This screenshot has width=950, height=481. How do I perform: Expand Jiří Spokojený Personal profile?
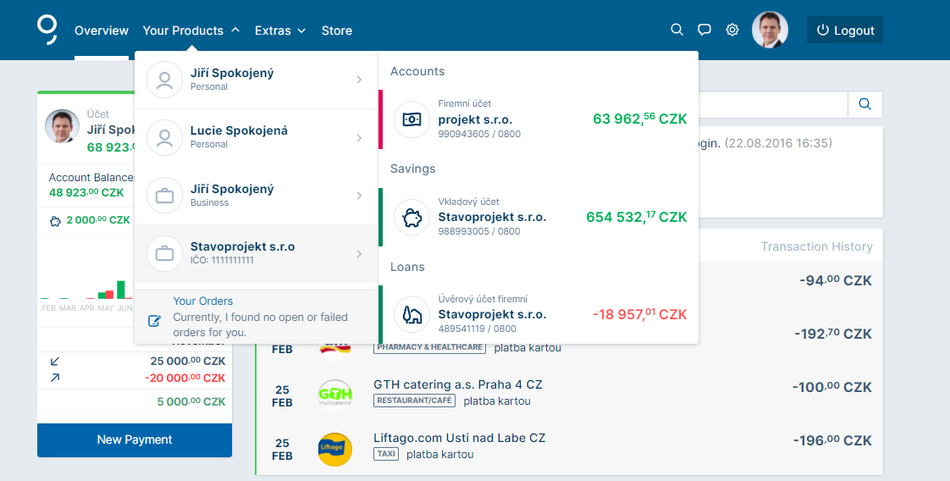pyautogui.click(x=359, y=80)
